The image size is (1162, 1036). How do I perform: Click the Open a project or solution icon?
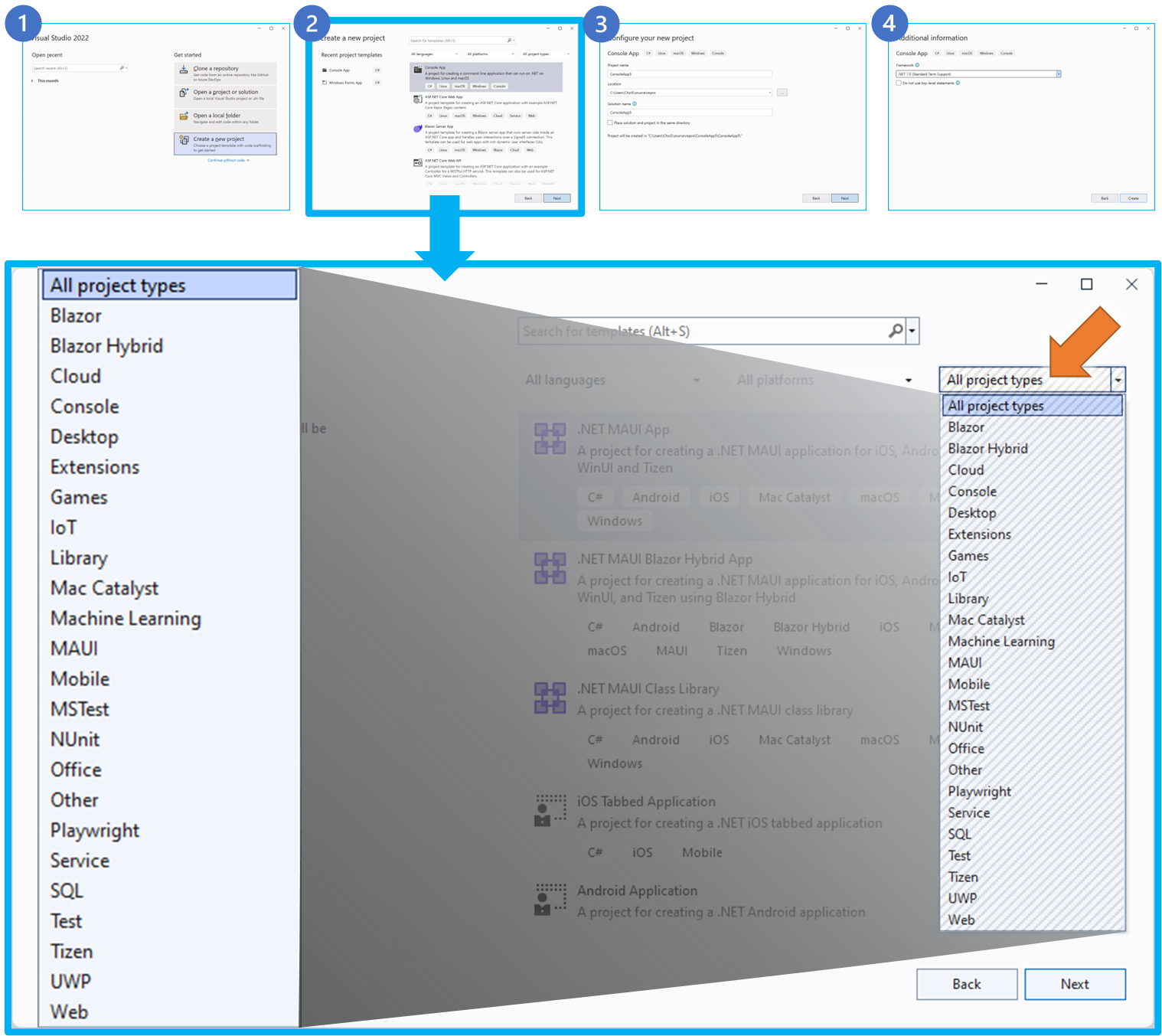[x=184, y=93]
